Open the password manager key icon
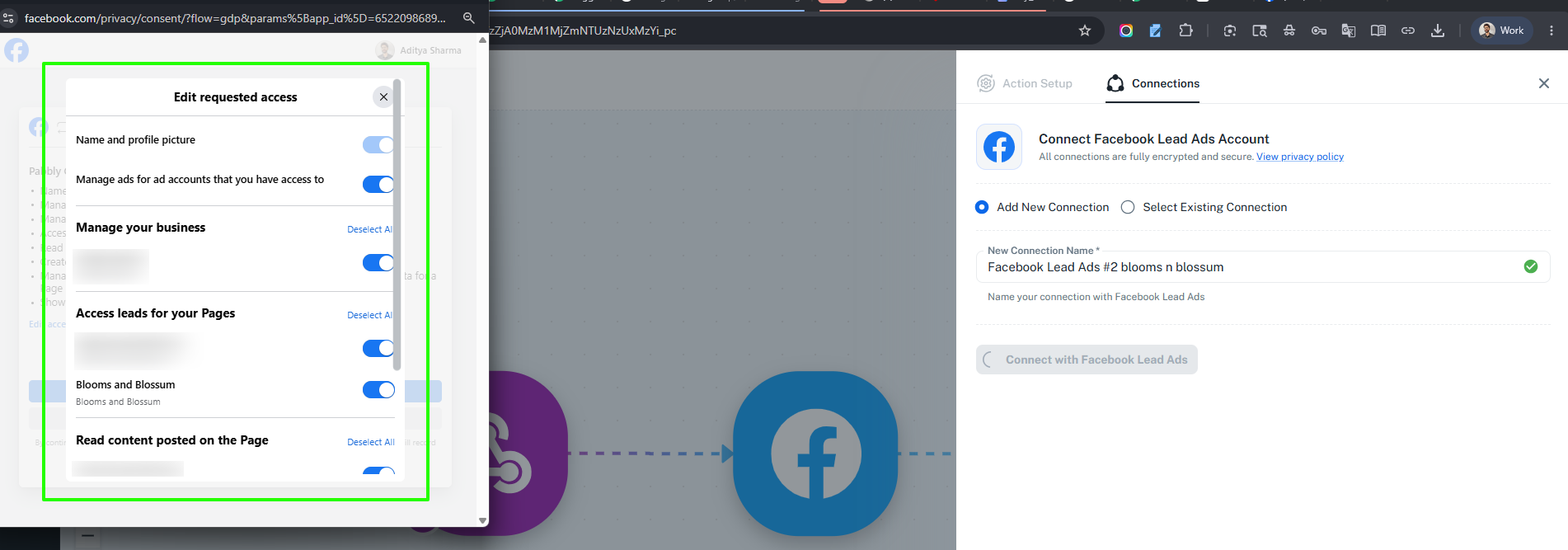The height and width of the screenshot is (550, 1568). point(1319,31)
